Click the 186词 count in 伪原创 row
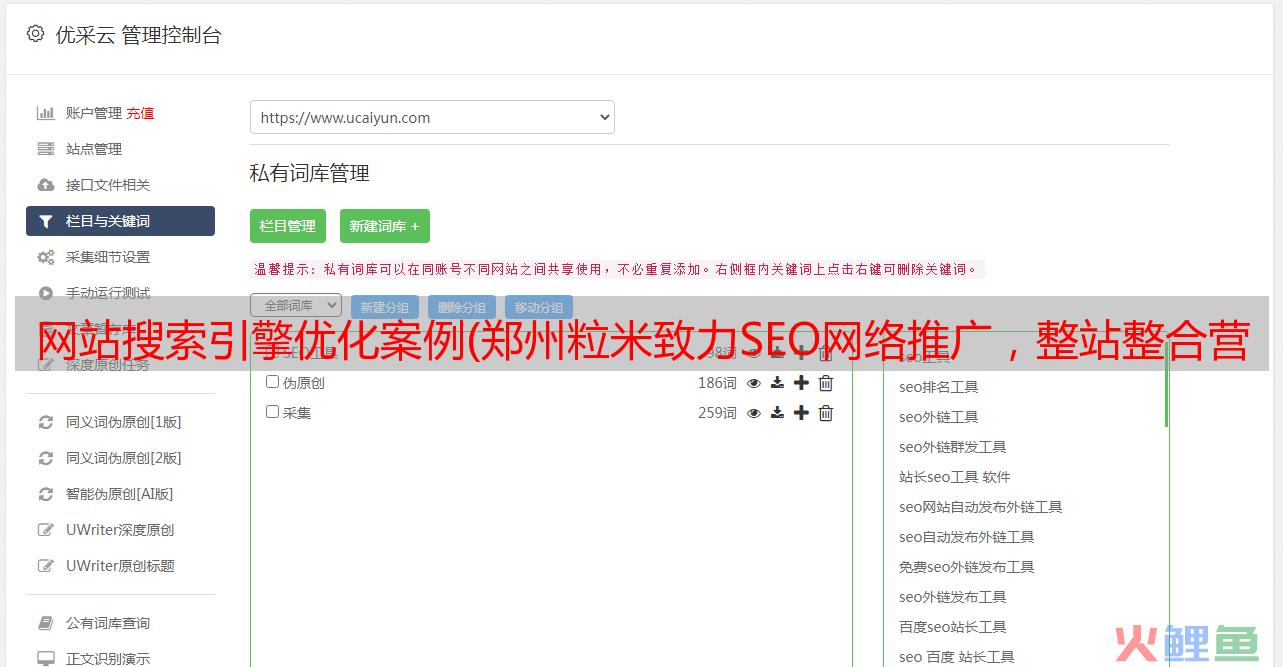The height and width of the screenshot is (667, 1283). click(x=717, y=383)
